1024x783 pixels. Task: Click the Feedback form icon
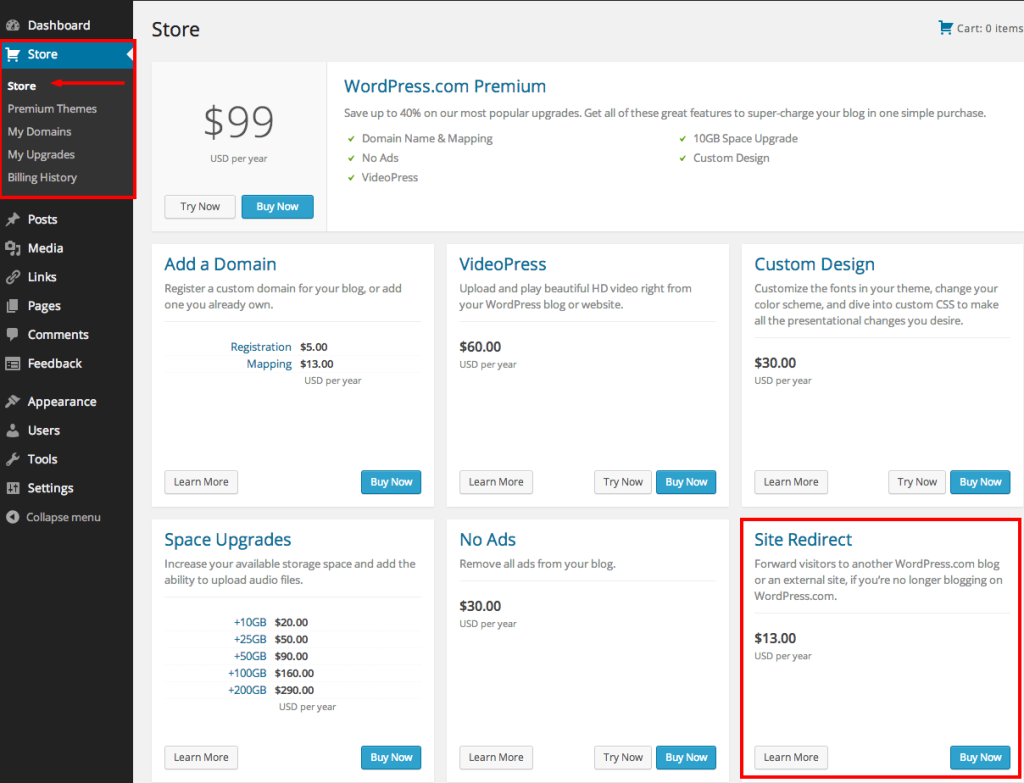tap(12, 364)
